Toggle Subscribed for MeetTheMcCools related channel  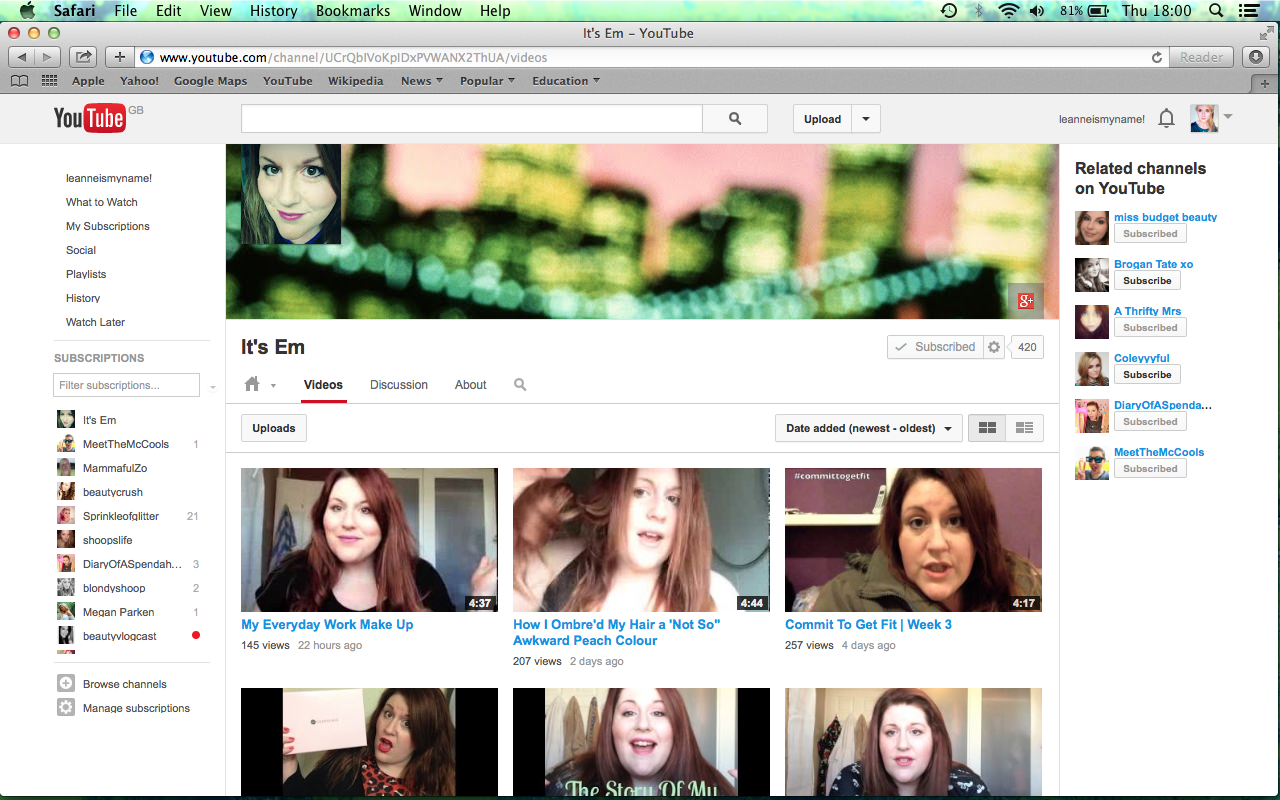[x=1150, y=469]
